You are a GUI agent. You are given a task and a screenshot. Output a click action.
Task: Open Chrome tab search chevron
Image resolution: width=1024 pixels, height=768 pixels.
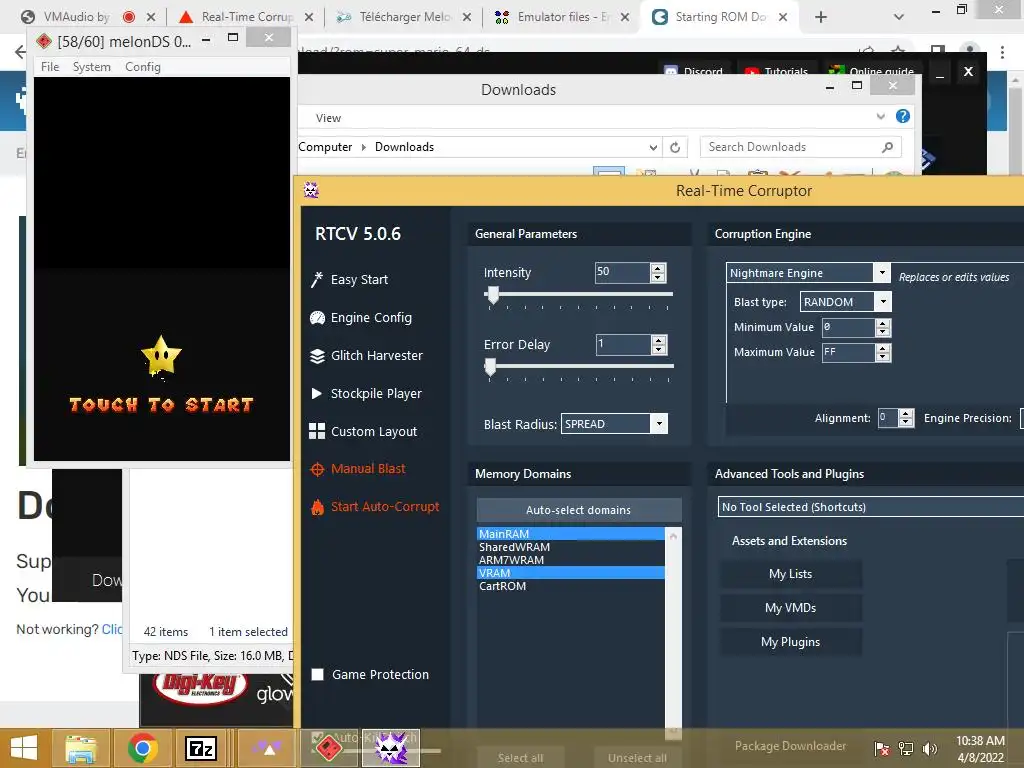pyautogui.click(x=899, y=17)
